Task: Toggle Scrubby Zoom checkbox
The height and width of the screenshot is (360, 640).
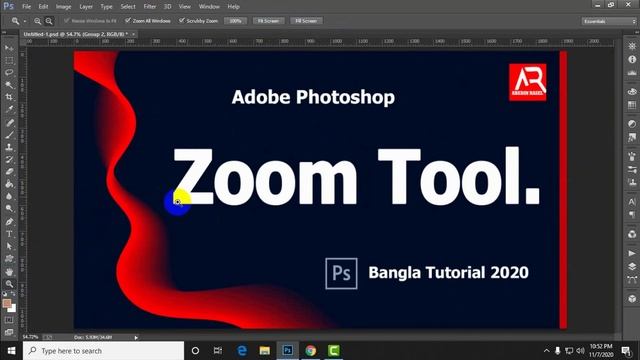Action: (182, 20)
